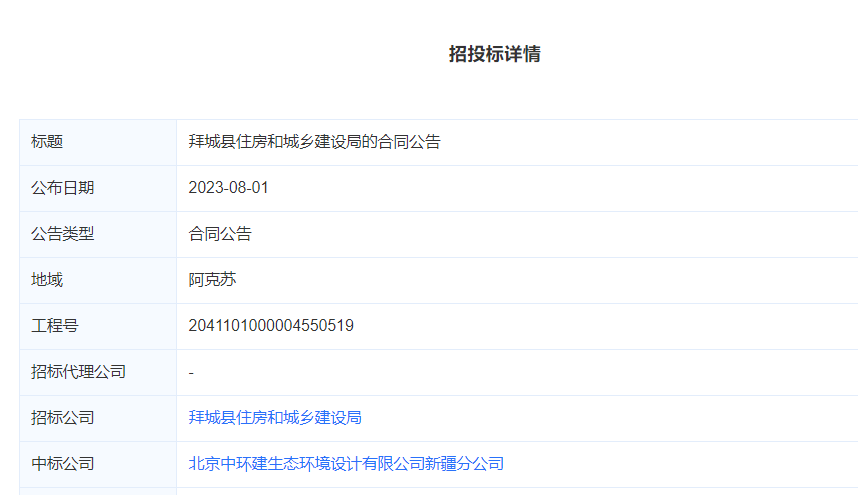
Task: Click the dash in the 招标代理公司 row
Action: (x=191, y=372)
